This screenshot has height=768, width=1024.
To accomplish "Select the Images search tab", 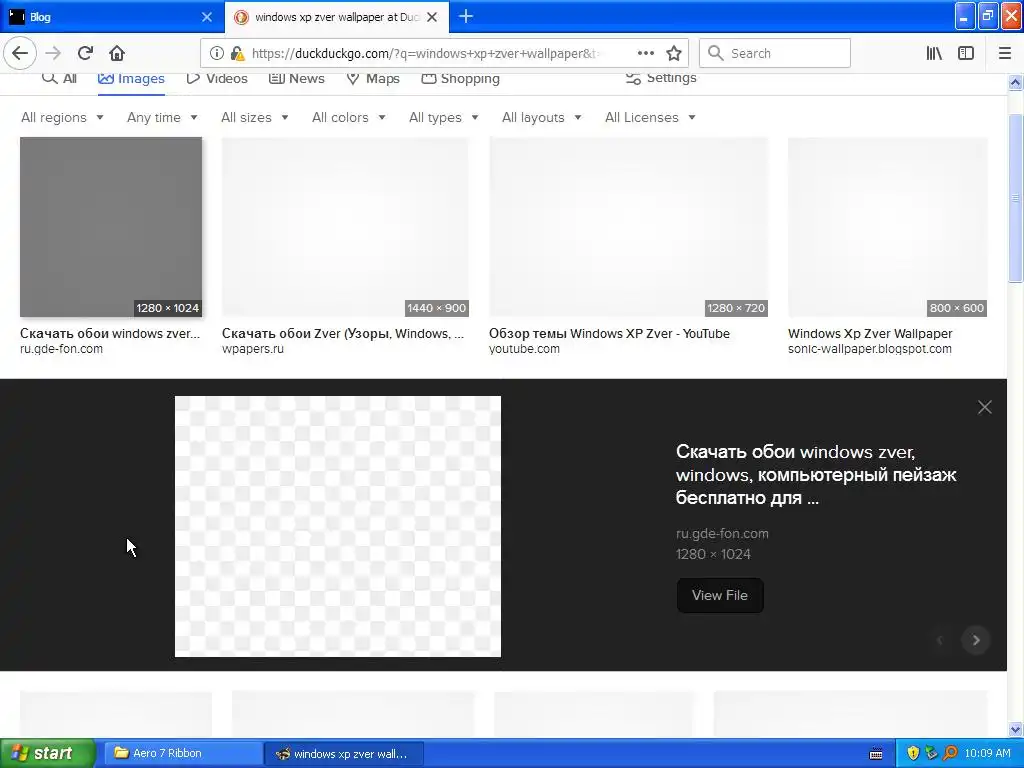I will pyautogui.click(x=131, y=78).
